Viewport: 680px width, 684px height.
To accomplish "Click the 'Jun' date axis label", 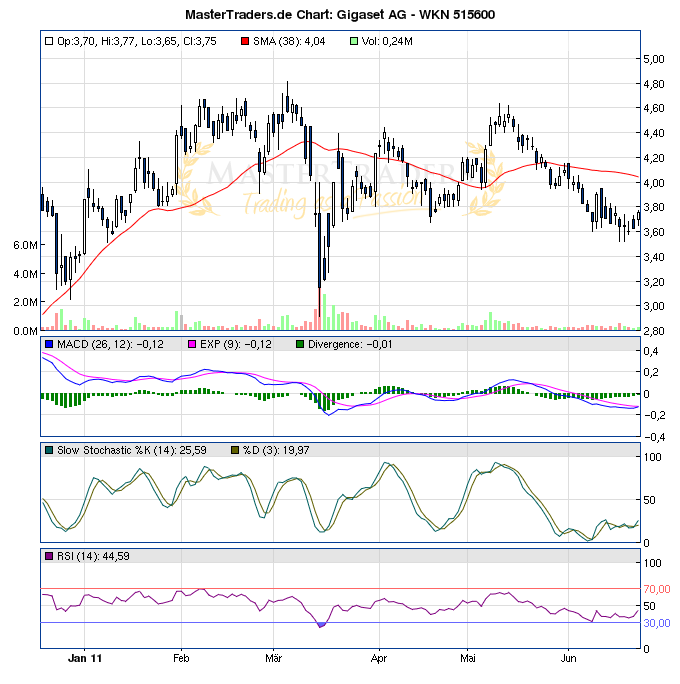I will (x=568, y=658).
